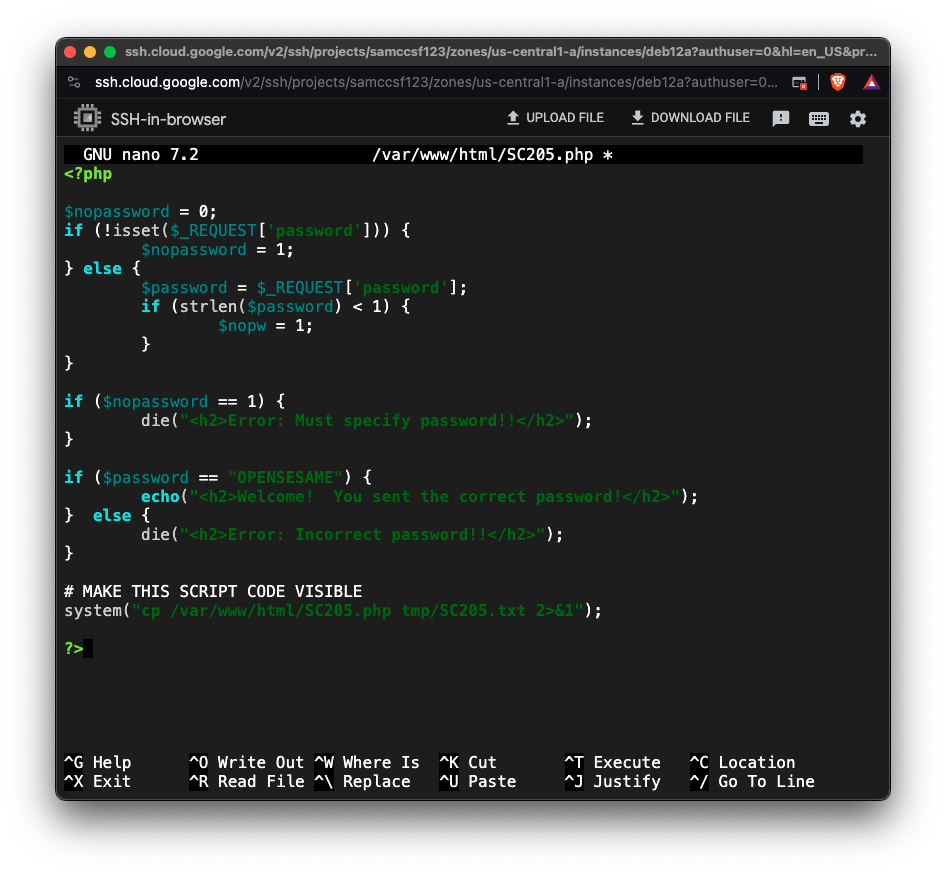Click the red close window button
The width and height of the screenshot is (946, 874).
70,52
